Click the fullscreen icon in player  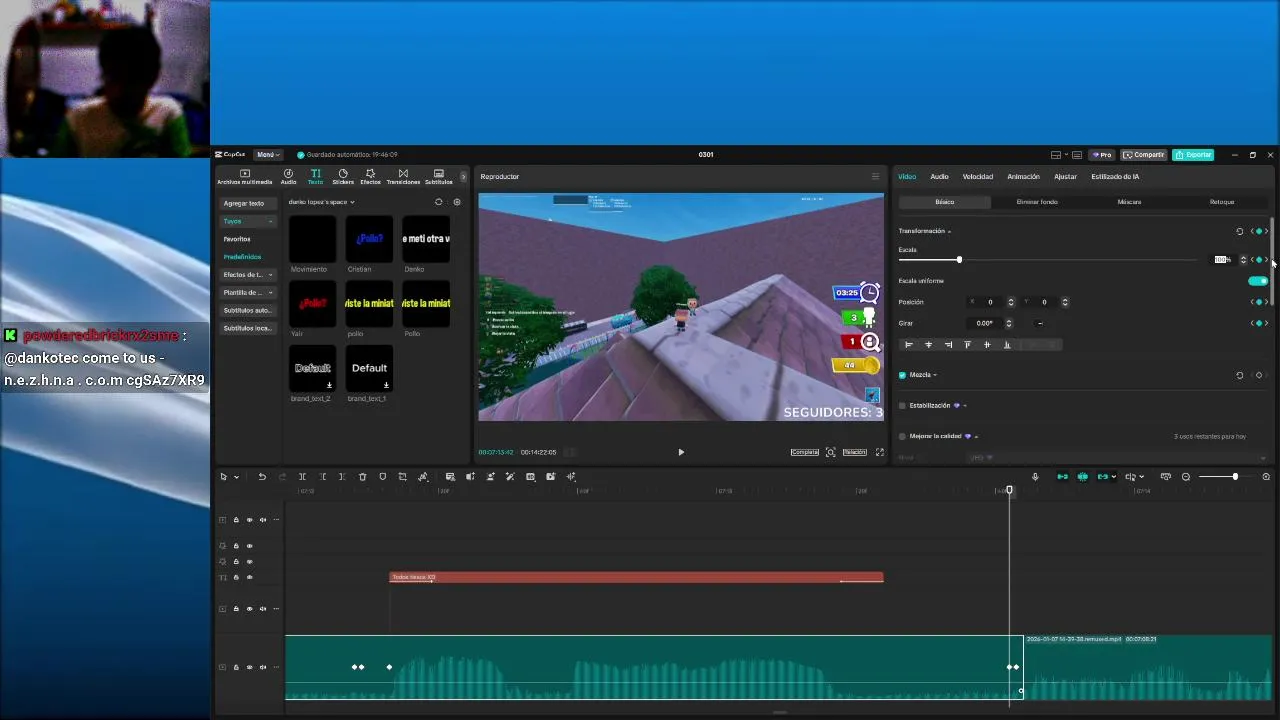click(880, 452)
